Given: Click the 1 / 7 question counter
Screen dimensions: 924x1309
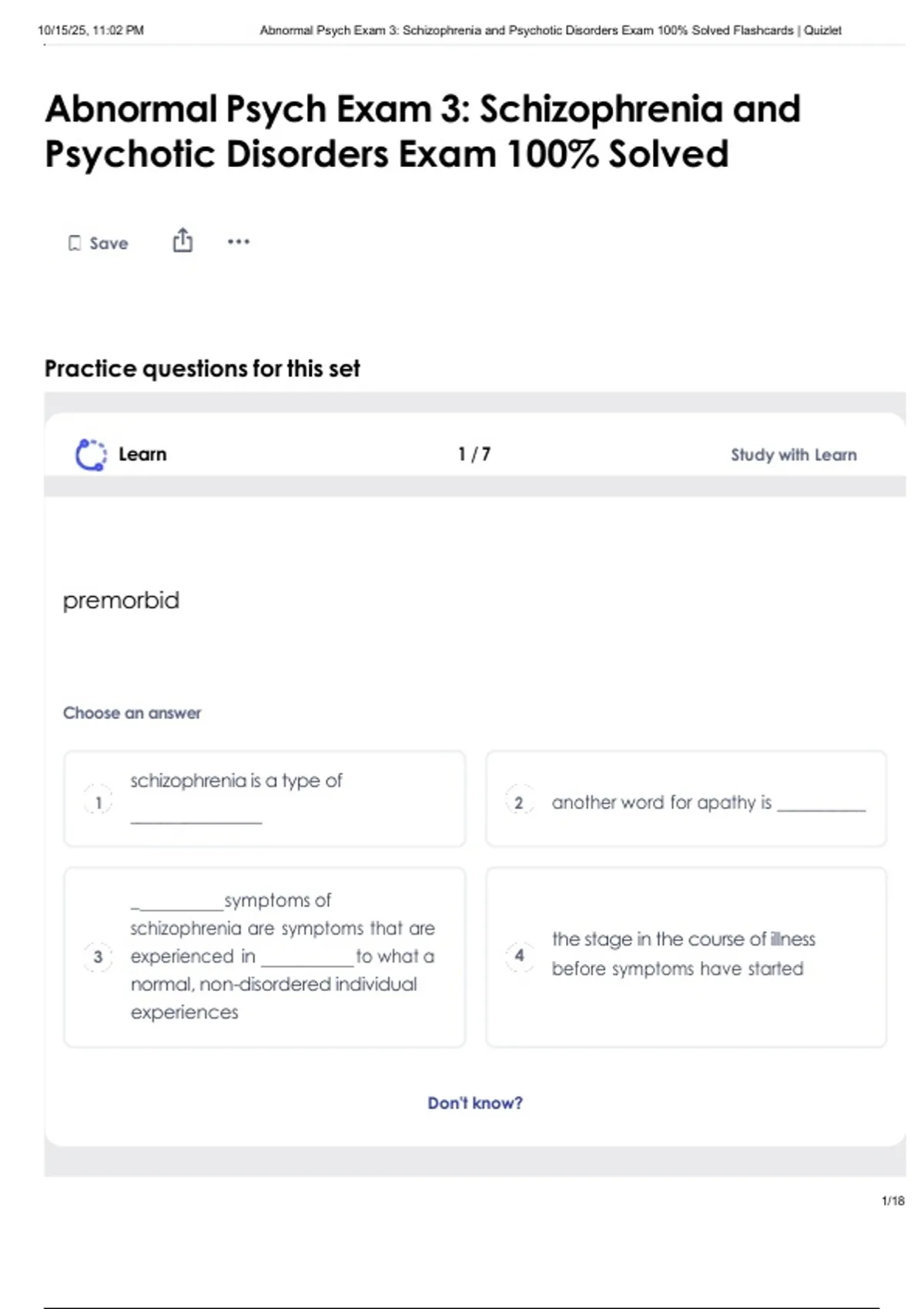Looking at the screenshot, I should (474, 454).
